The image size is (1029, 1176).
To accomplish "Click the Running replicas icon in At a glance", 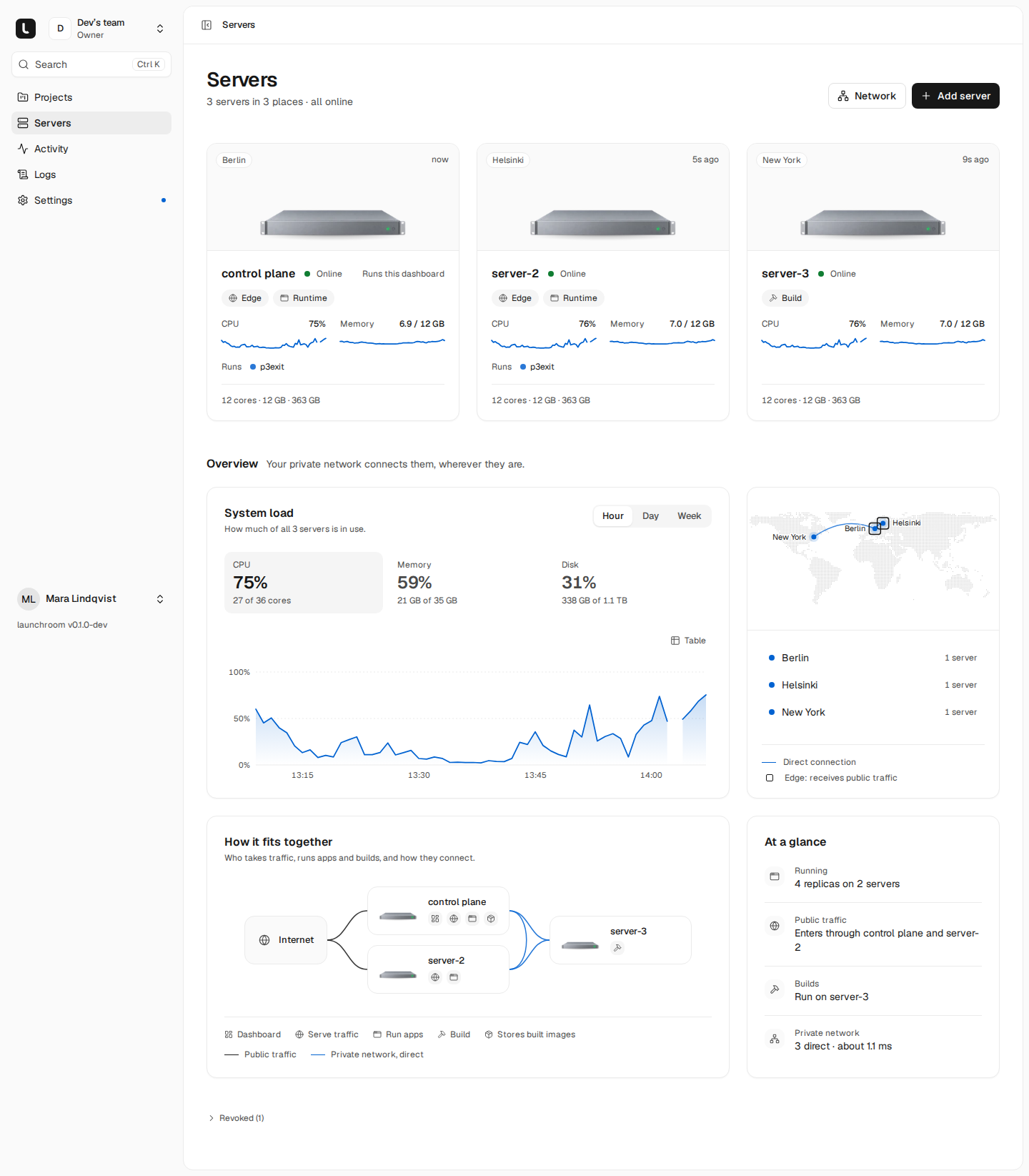I will pyautogui.click(x=775, y=876).
